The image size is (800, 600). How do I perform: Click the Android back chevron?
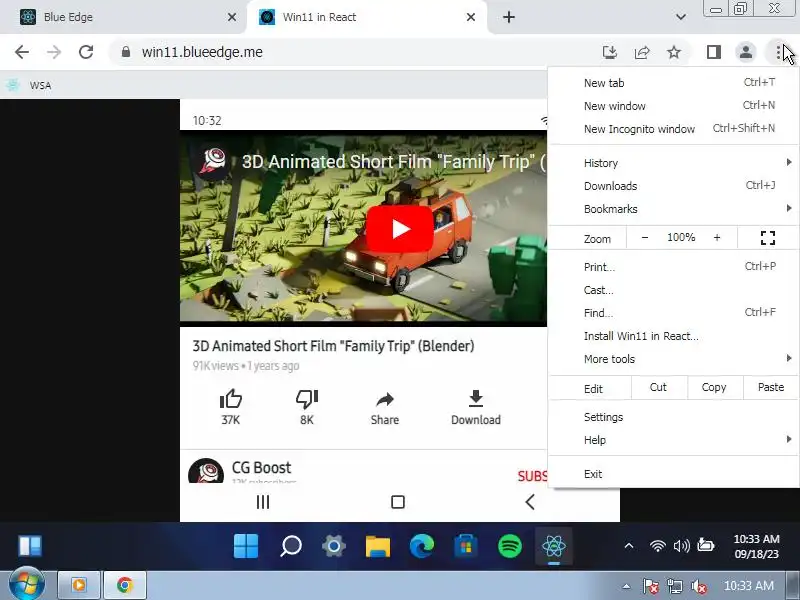tap(530, 502)
